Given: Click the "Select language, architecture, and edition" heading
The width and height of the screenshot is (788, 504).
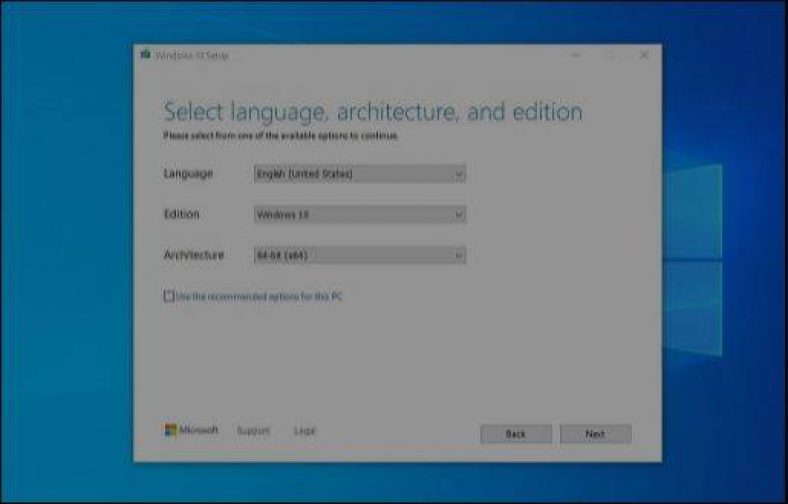Looking at the screenshot, I should [x=373, y=112].
